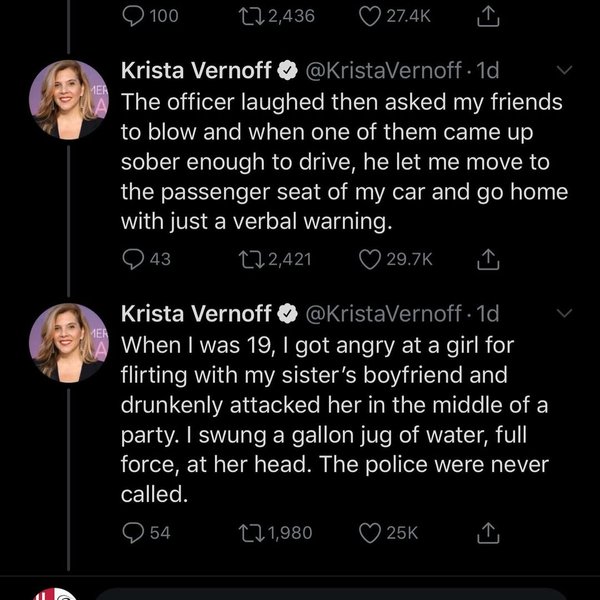Open options chevron on officer laughed tweet
Viewport: 600px width, 600px height.
[564, 72]
